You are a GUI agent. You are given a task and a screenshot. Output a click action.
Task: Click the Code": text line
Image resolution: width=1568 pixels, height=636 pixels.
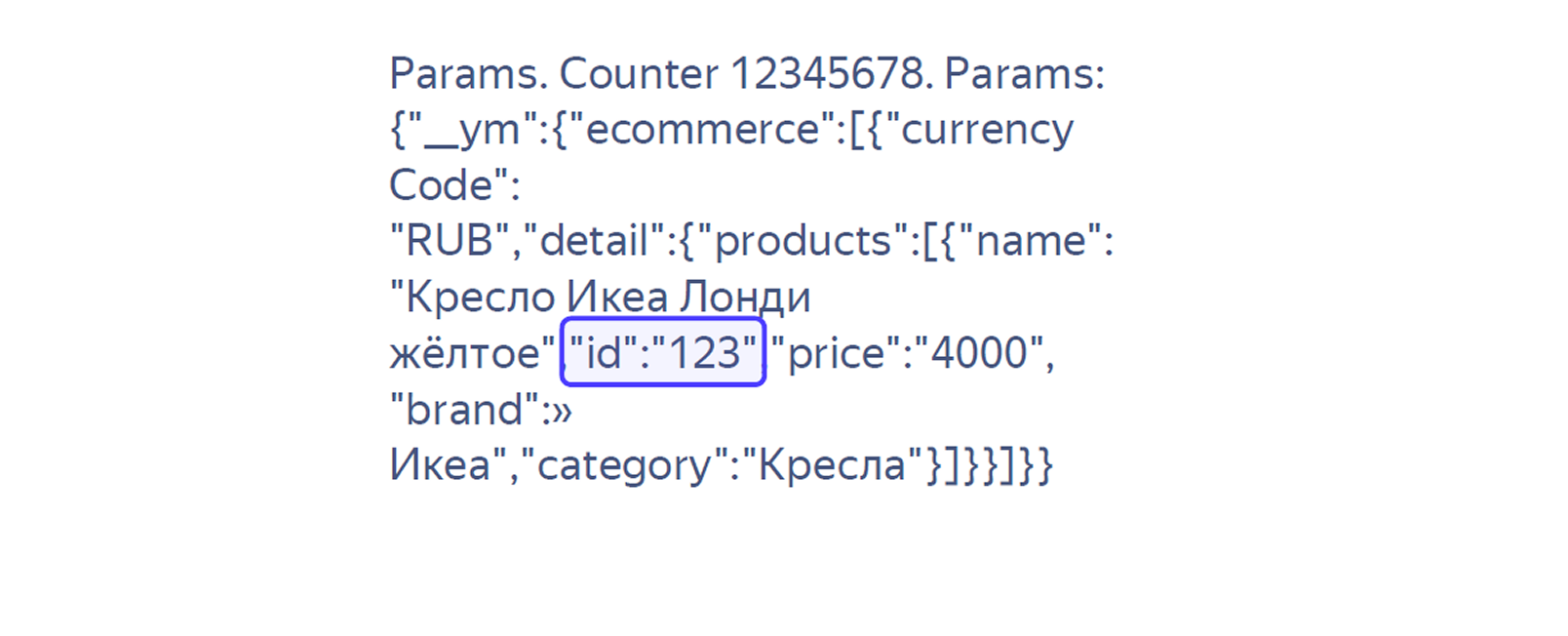(454, 184)
